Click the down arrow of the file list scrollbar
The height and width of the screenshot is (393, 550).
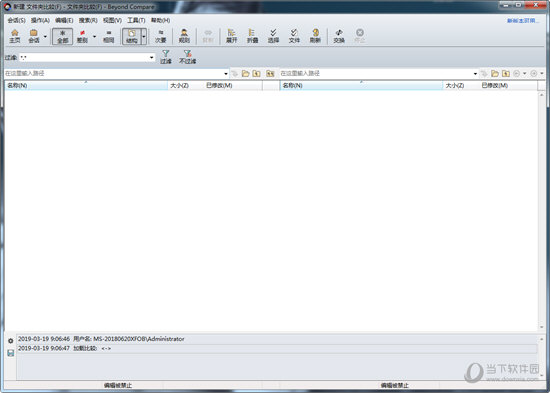[542, 327]
